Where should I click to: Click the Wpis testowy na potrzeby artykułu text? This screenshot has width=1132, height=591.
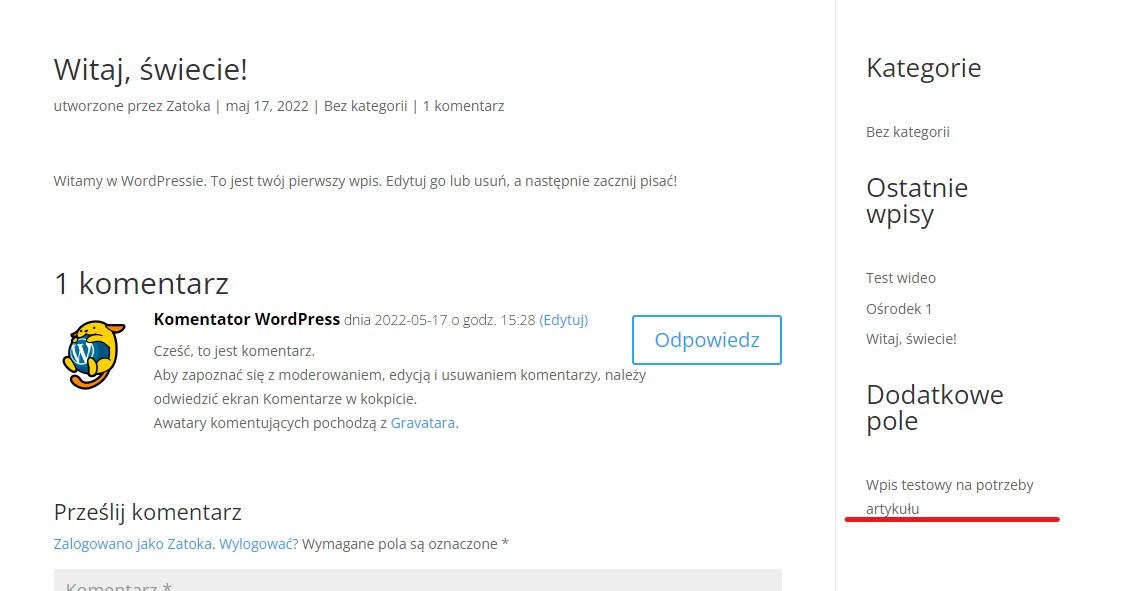(x=949, y=496)
